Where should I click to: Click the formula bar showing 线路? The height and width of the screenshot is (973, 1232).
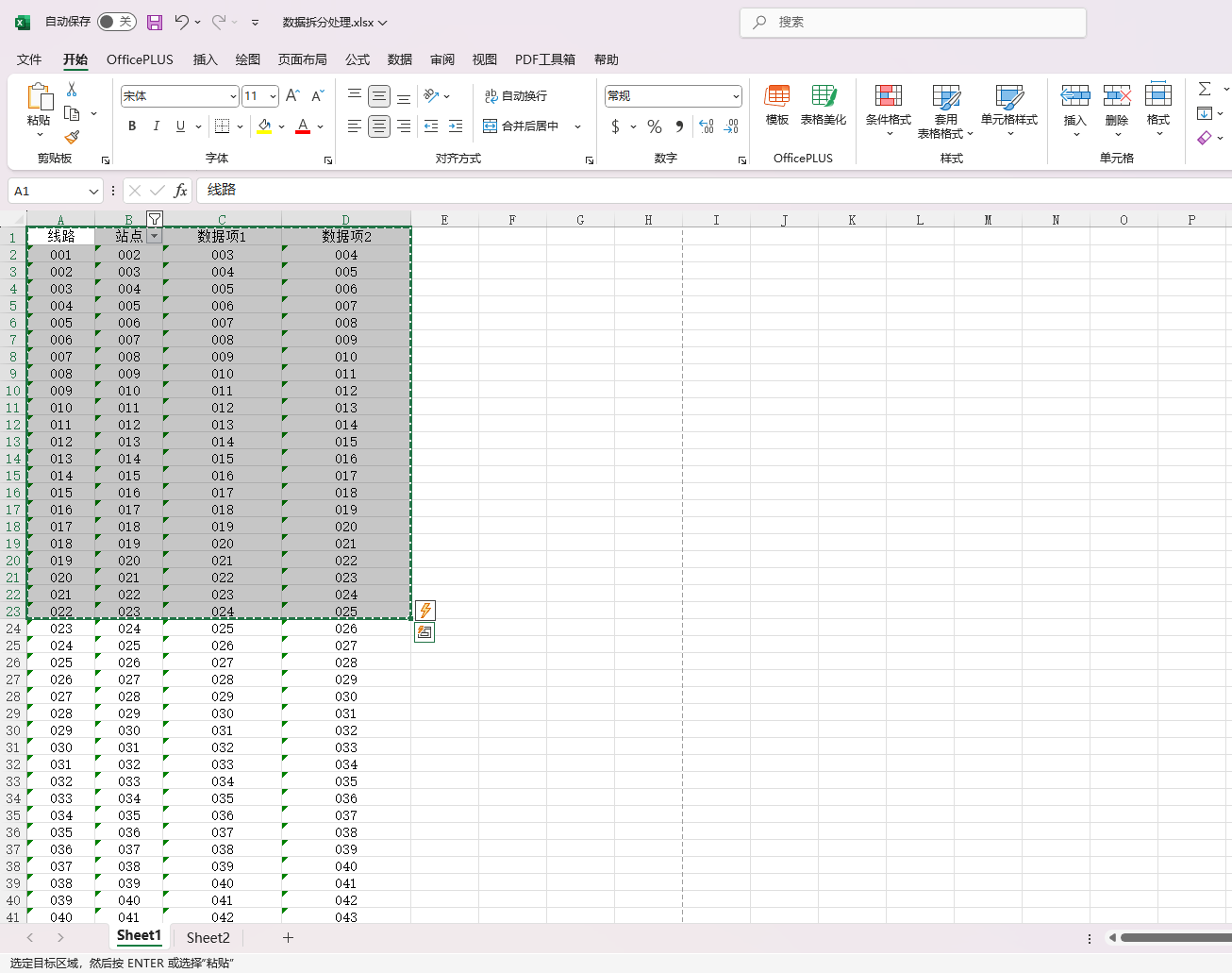point(713,191)
